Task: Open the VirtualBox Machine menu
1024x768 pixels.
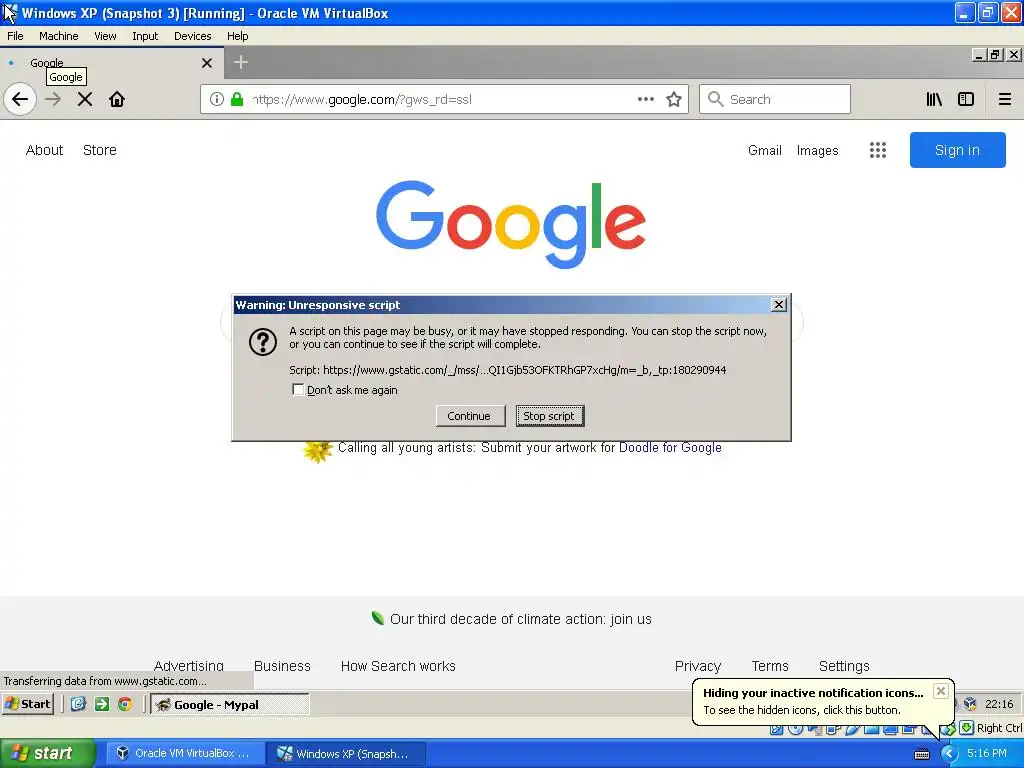Action: pyautogui.click(x=59, y=36)
